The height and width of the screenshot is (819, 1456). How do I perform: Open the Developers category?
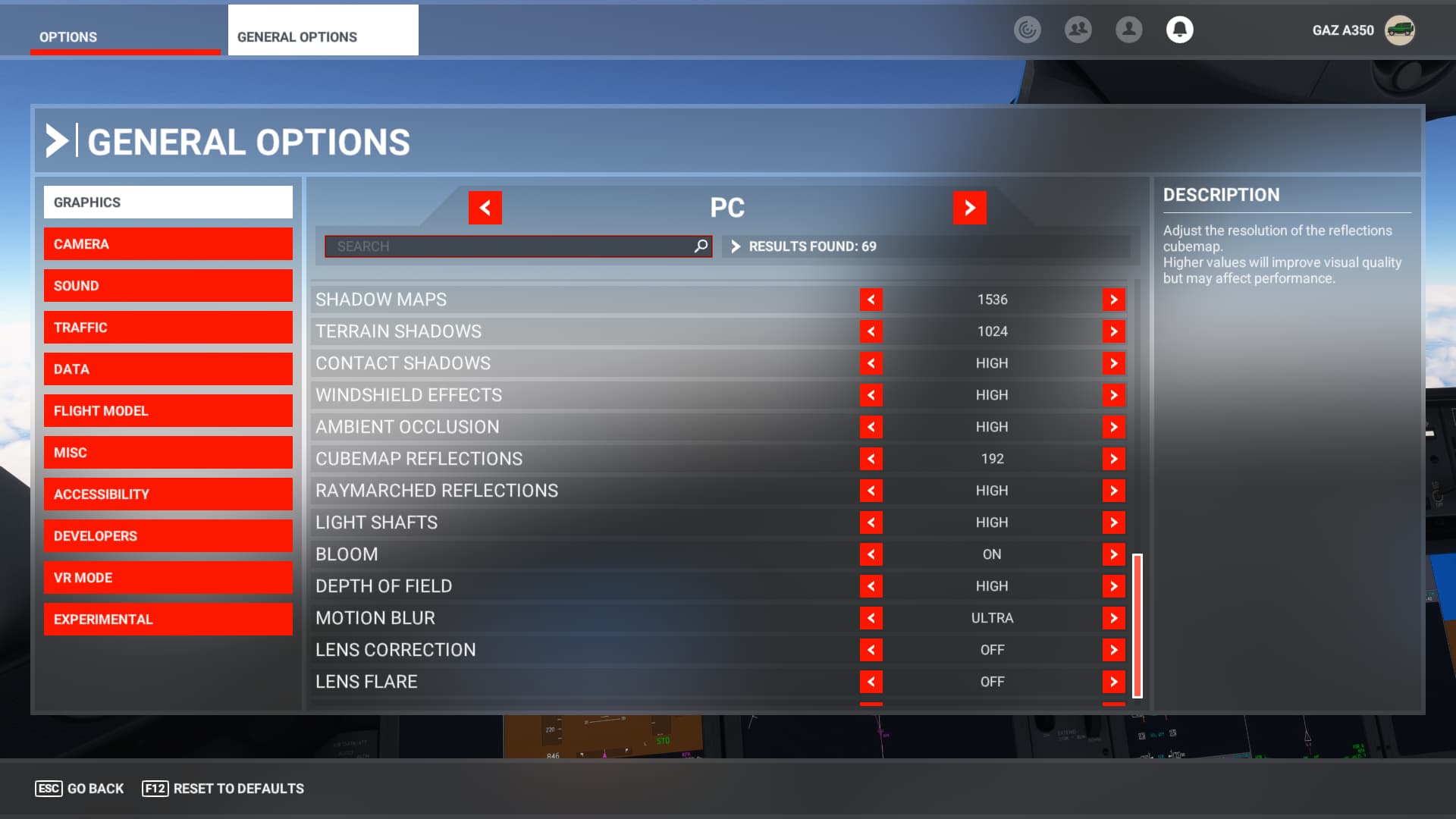coord(168,536)
